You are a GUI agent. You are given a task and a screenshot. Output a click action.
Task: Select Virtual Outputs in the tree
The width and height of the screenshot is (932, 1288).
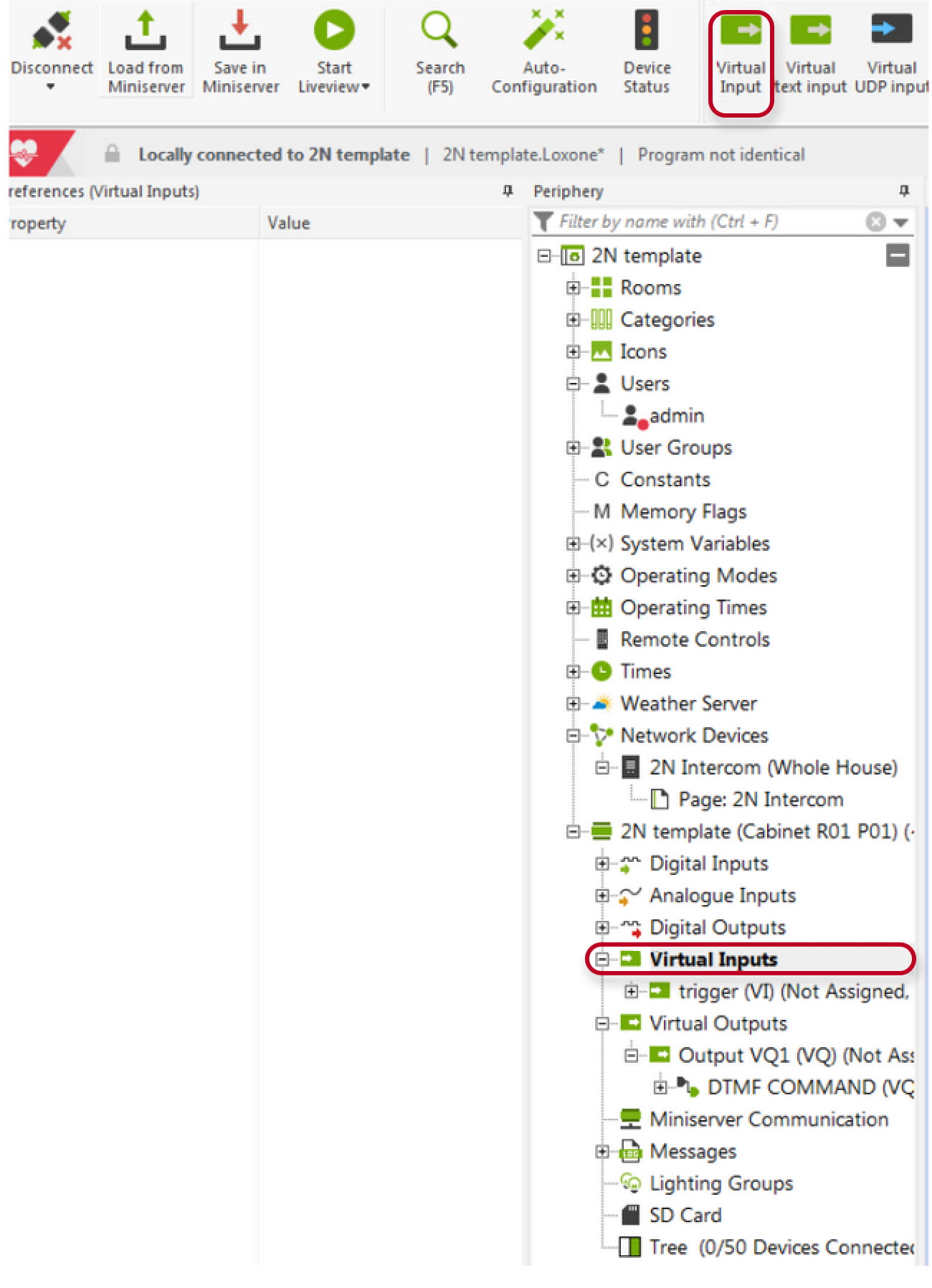click(718, 1023)
